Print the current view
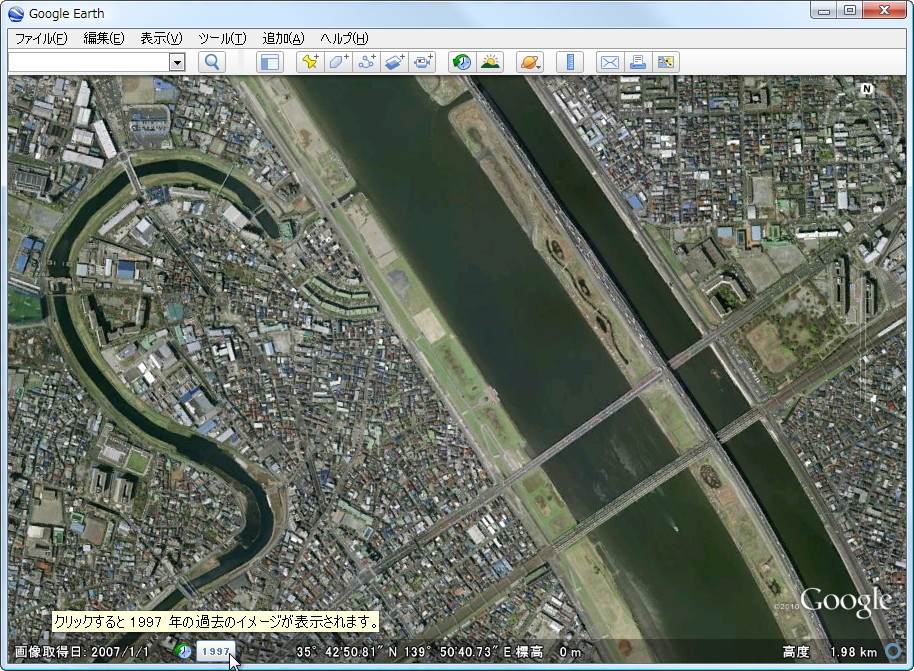Screen dimensions: 914x671 tap(637, 62)
